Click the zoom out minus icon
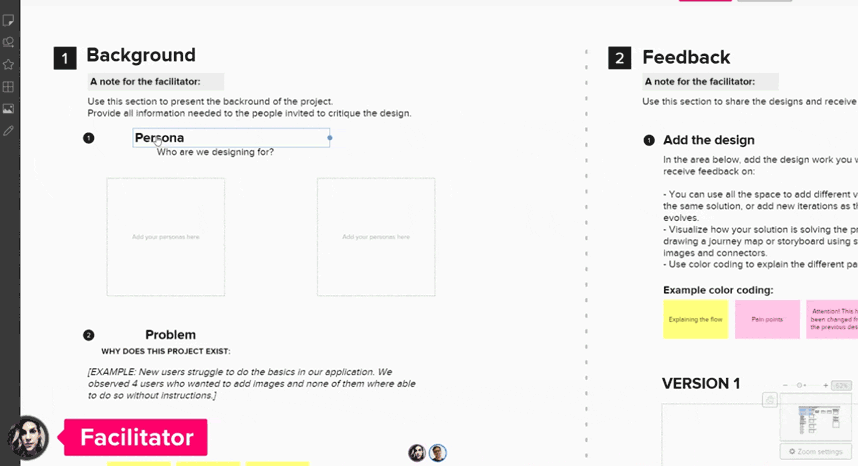Image resolution: width=858 pixels, height=466 pixels. click(785, 386)
